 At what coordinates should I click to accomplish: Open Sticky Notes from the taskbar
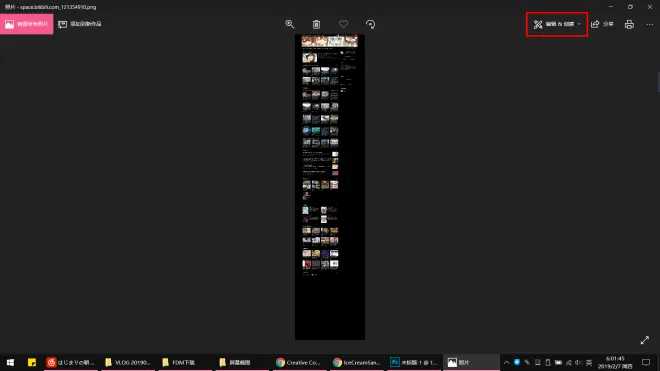click(x=32, y=363)
